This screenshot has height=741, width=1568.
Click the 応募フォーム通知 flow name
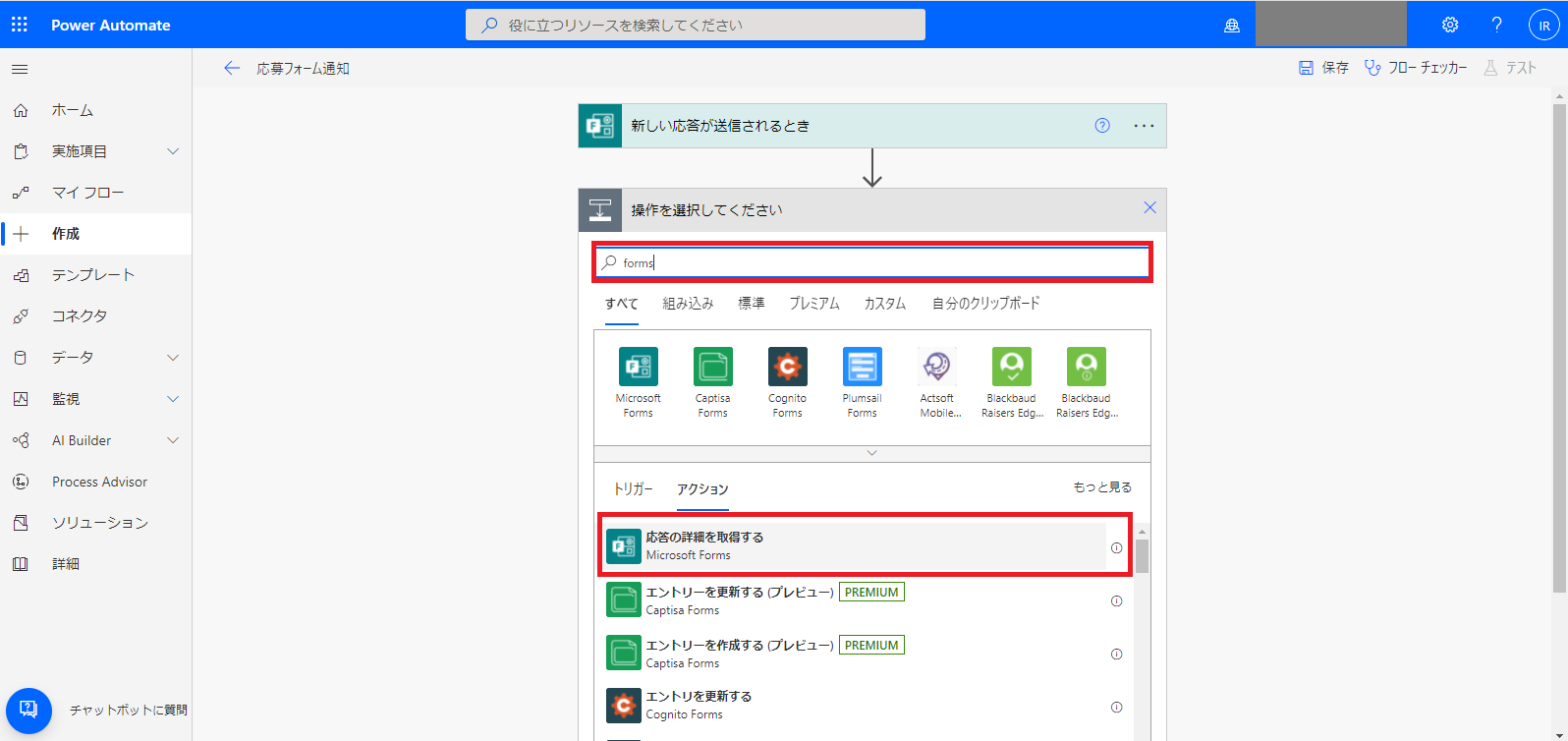tap(303, 69)
